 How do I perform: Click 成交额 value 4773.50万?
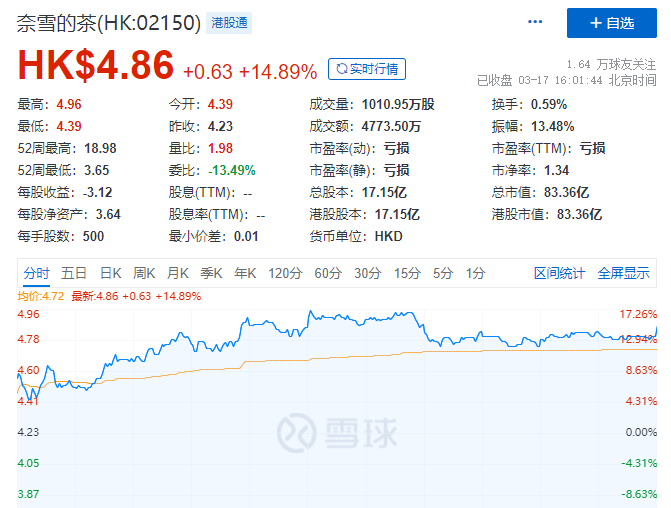point(391,126)
